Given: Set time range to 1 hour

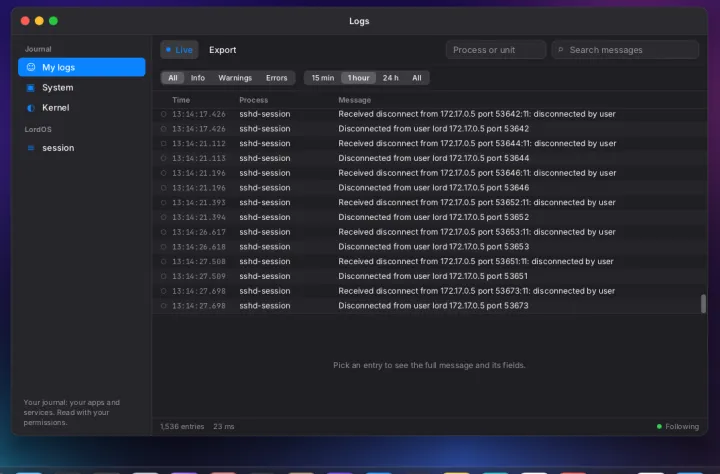Looking at the screenshot, I should (x=359, y=78).
